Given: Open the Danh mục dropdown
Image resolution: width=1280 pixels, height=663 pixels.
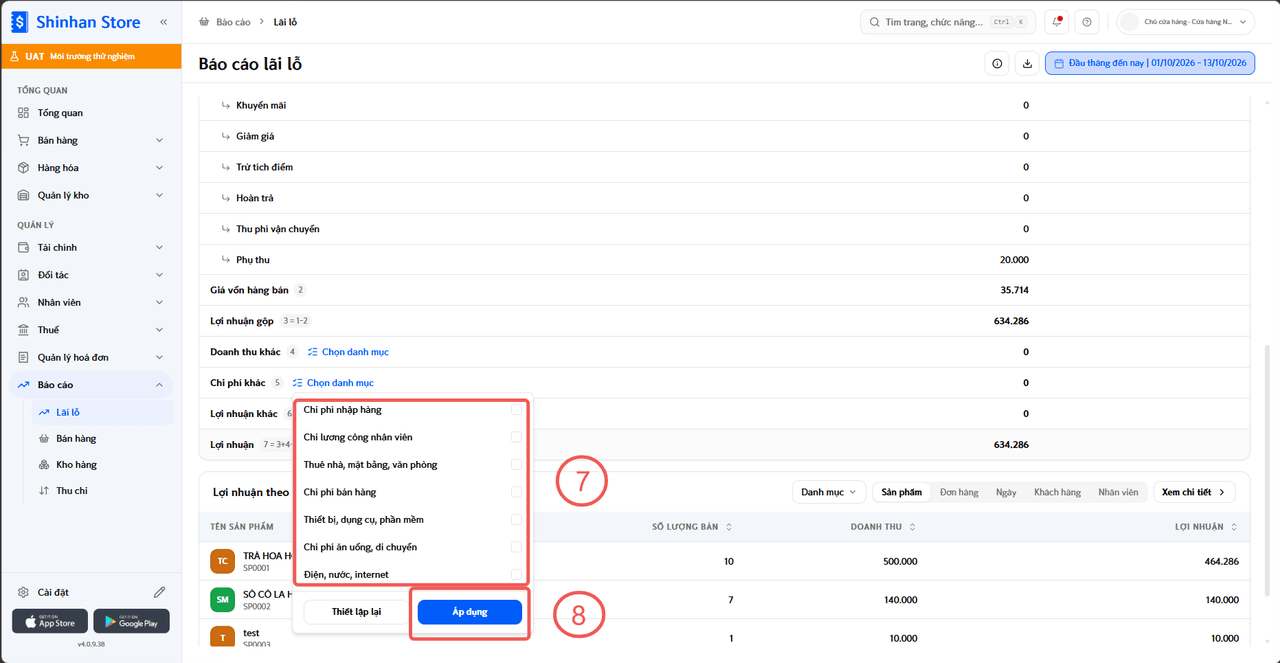Looking at the screenshot, I should point(828,492).
